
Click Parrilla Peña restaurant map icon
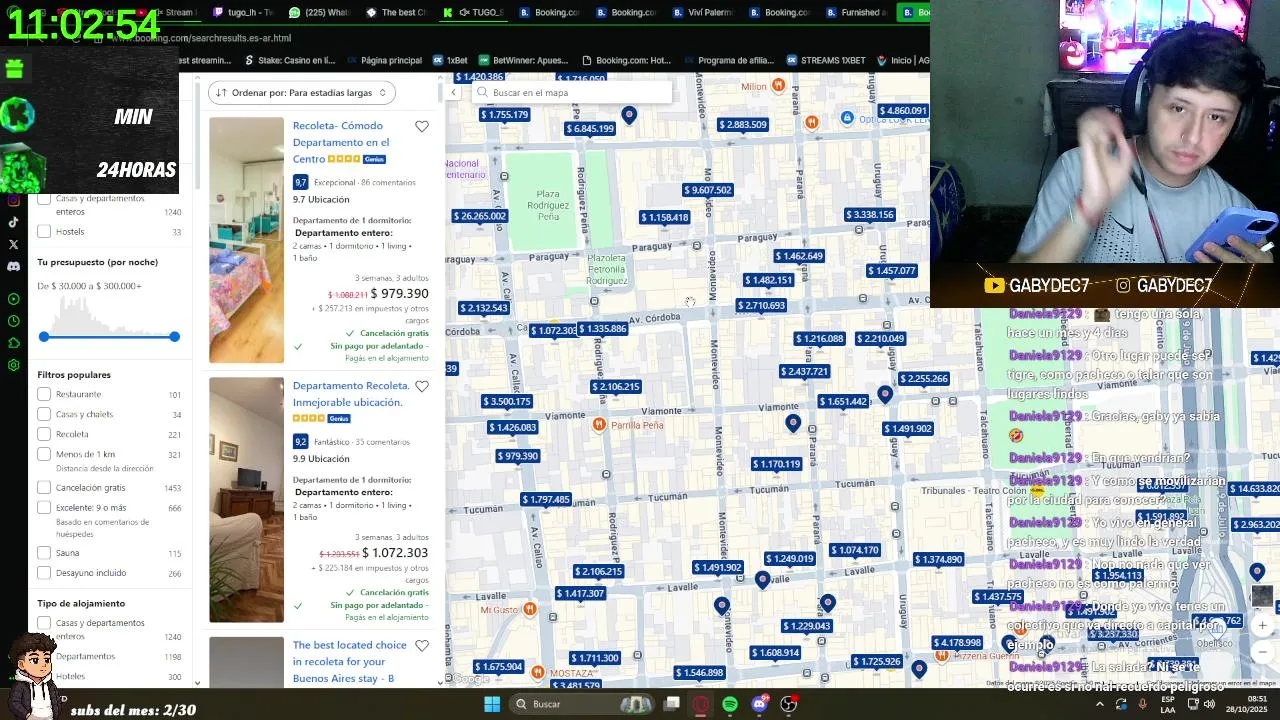pyautogui.click(x=599, y=425)
